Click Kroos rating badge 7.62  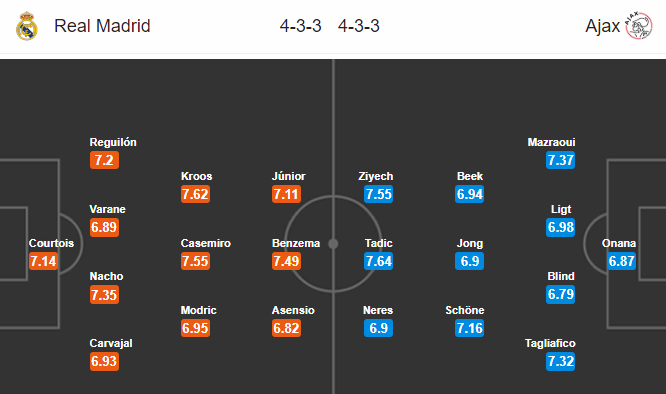click(x=195, y=194)
